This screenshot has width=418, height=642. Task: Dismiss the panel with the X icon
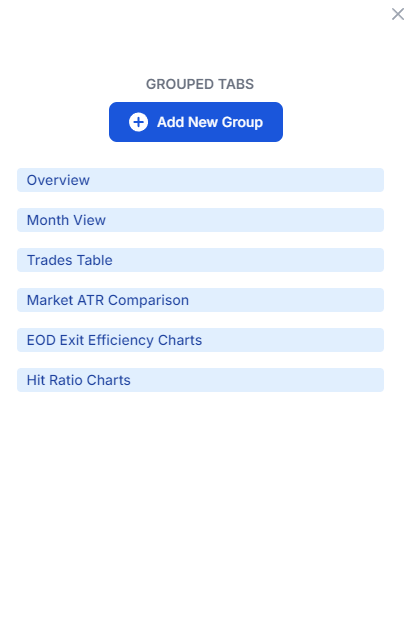pyautogui.click(x=398, y=14)
